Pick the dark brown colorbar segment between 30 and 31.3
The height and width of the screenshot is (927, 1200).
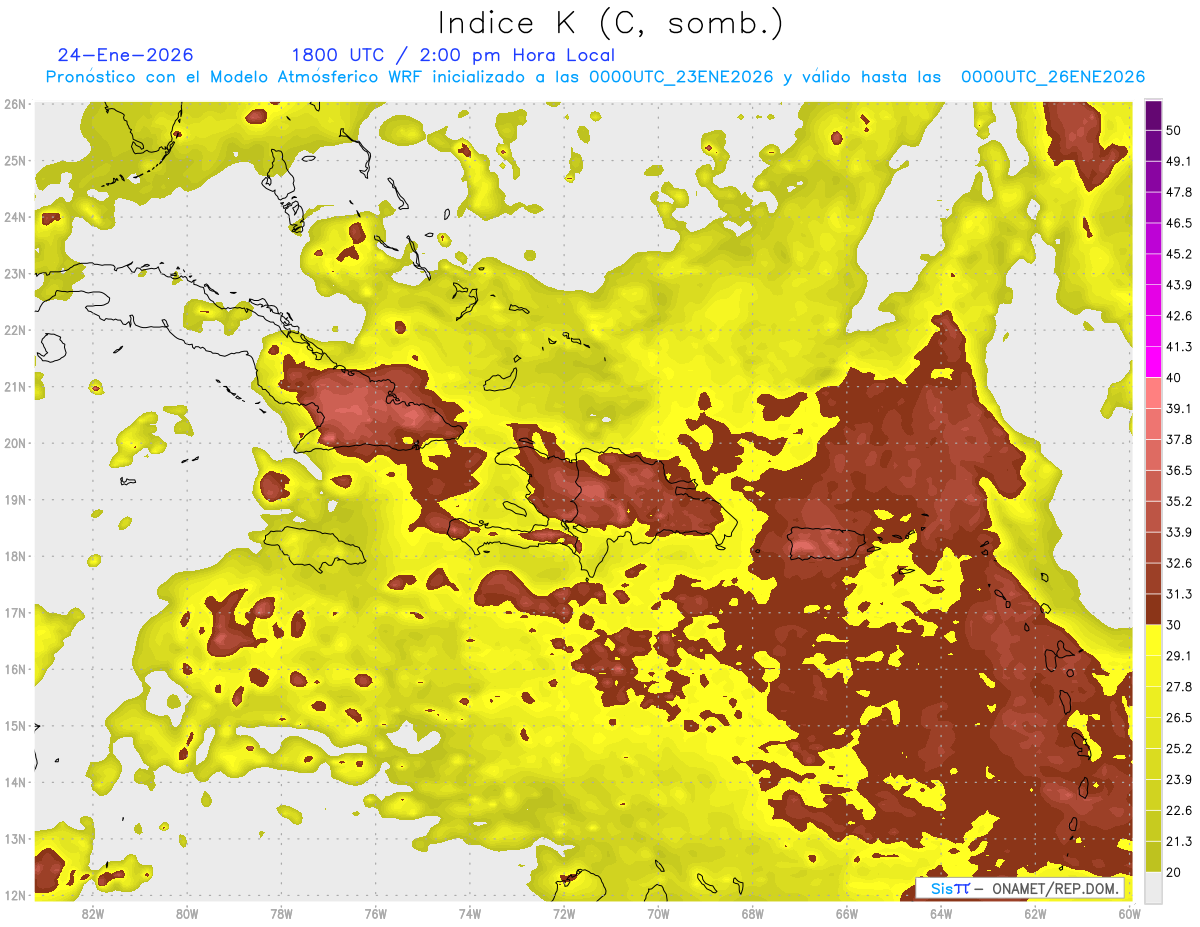[x=1153, y=609]
